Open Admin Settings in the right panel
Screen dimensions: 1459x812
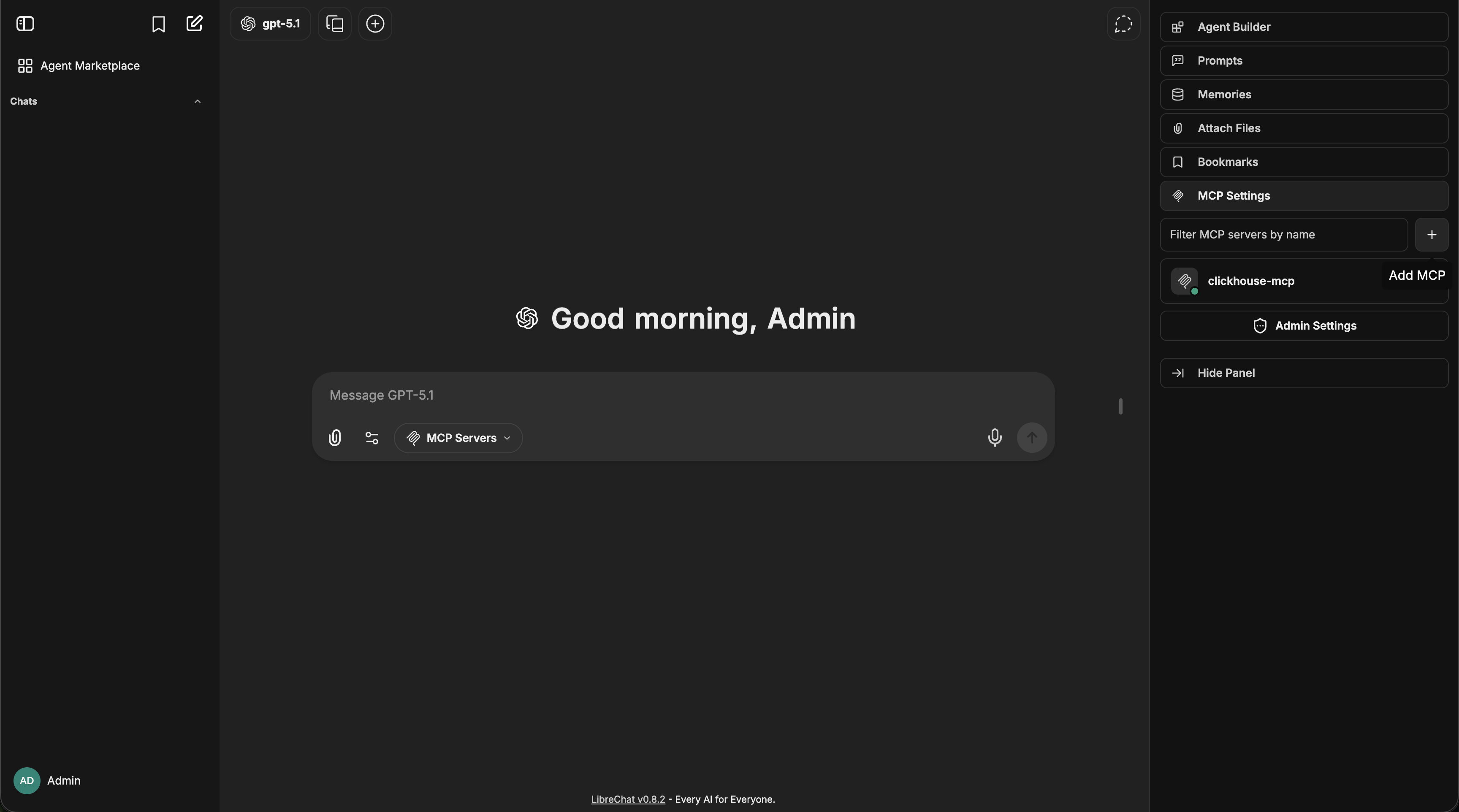[x=1304, y=325]
